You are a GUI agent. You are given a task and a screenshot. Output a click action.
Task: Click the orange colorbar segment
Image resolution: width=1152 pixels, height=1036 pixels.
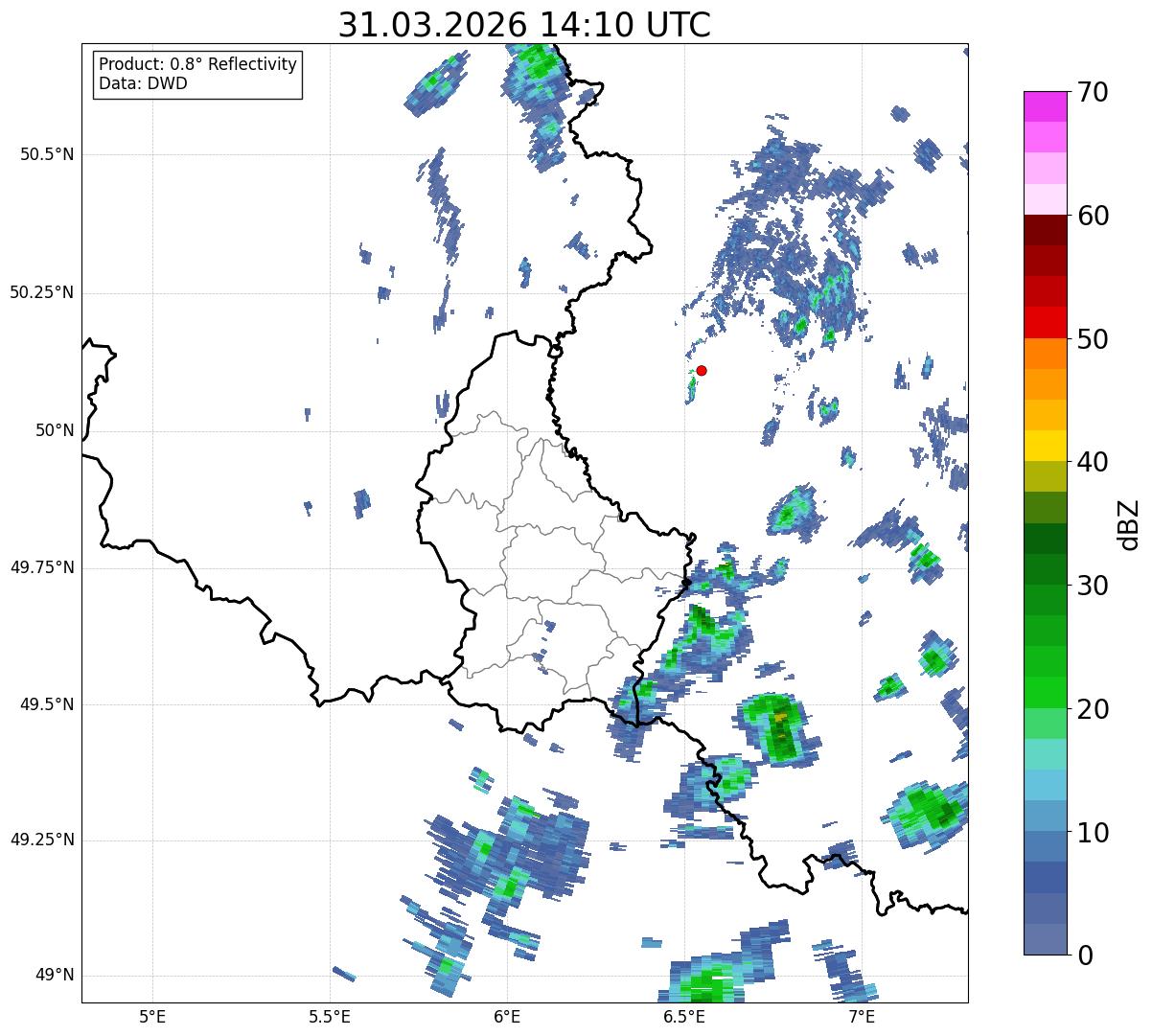pyautogui.click(x=1046, y=354)
